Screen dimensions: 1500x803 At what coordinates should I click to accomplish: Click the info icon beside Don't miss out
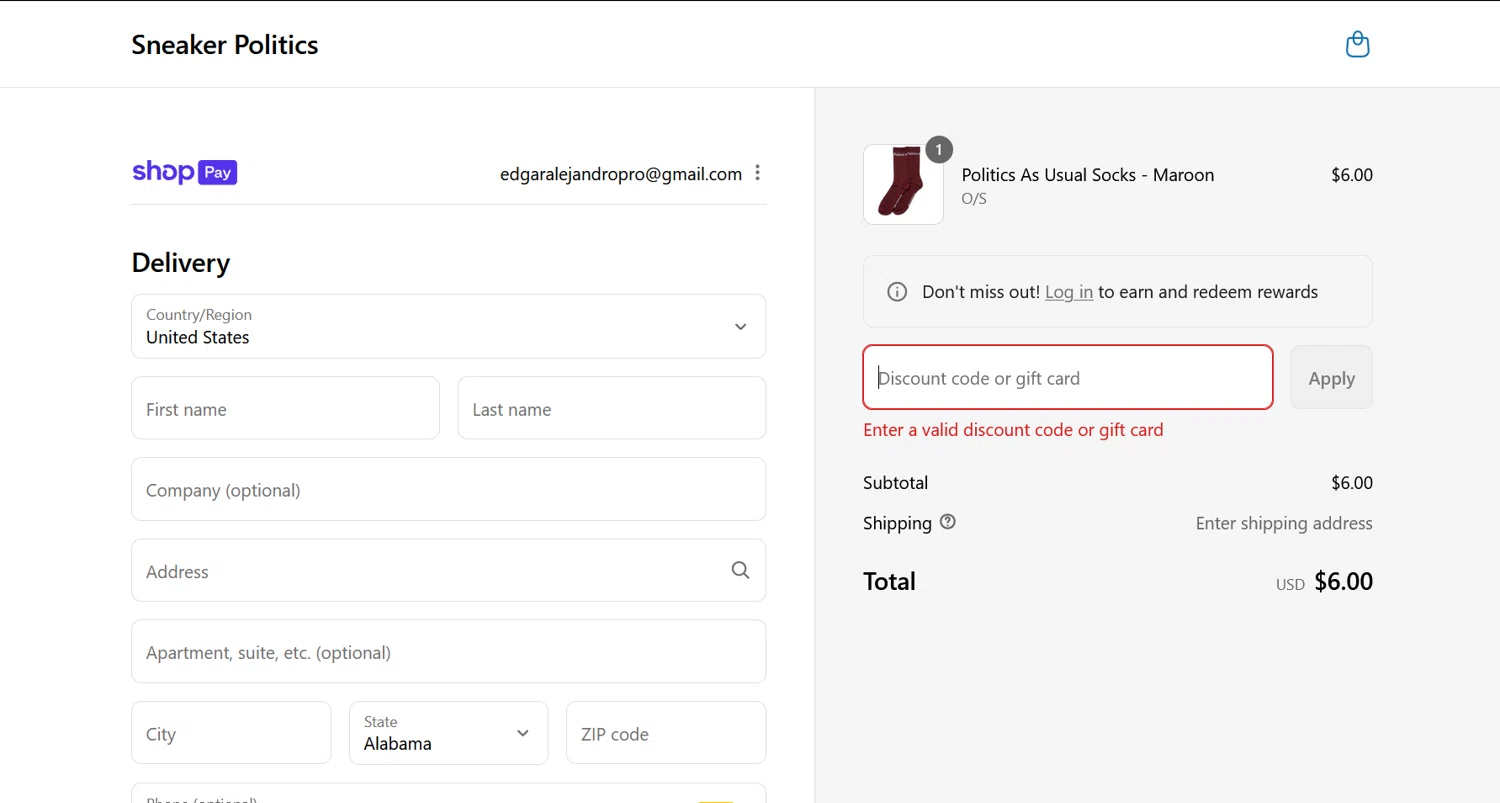tap(897, 292)
